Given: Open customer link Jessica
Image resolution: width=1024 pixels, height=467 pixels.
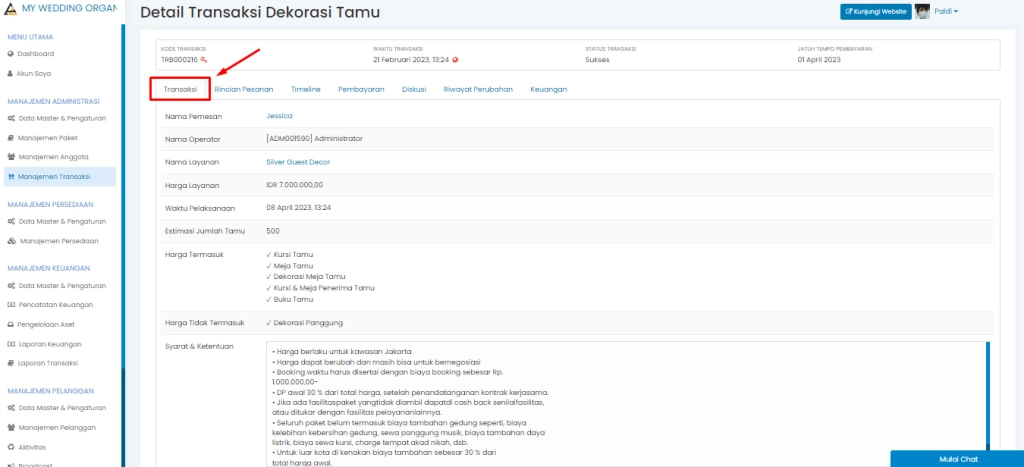Looking at the screenshot, I should tap(279, 116).
